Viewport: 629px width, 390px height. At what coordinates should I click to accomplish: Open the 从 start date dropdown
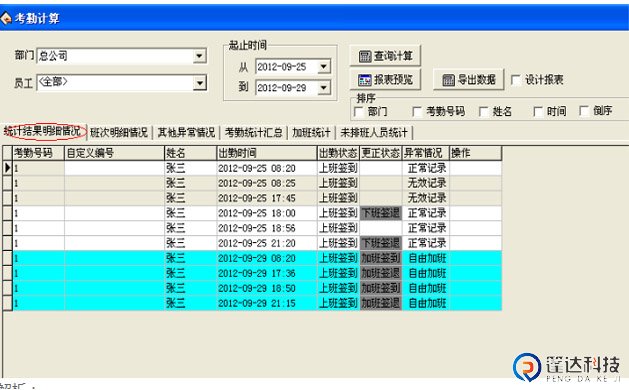[324, 67]
